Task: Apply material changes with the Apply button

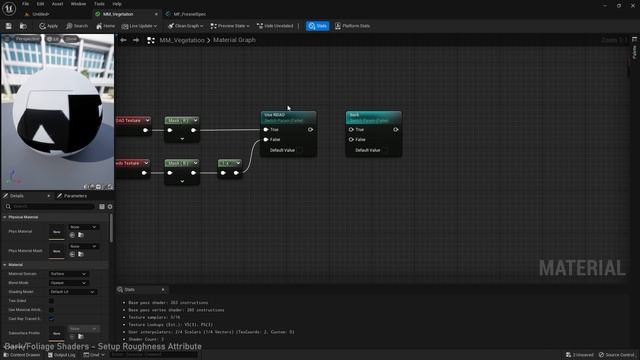Action: click(49, 26)
